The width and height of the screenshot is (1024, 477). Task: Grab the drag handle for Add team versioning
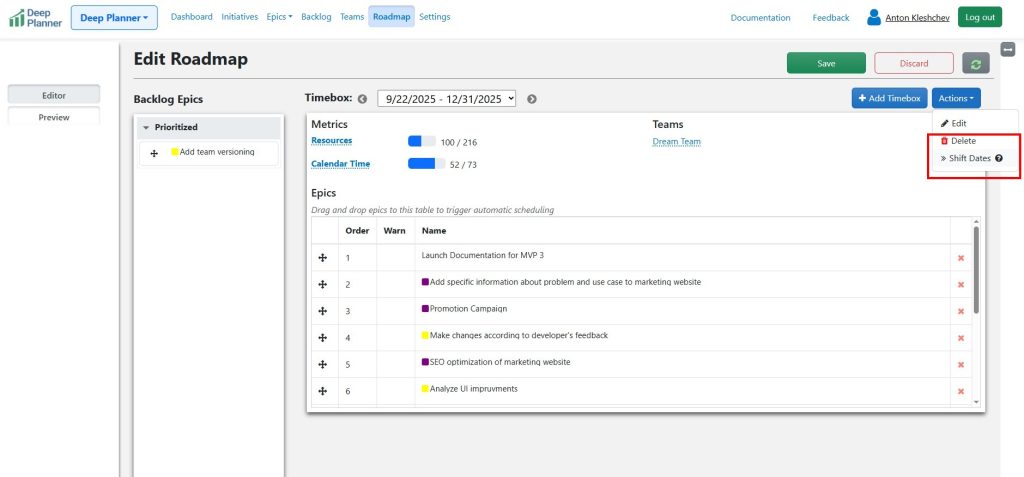pyautogui.click(x=154, y=153)
